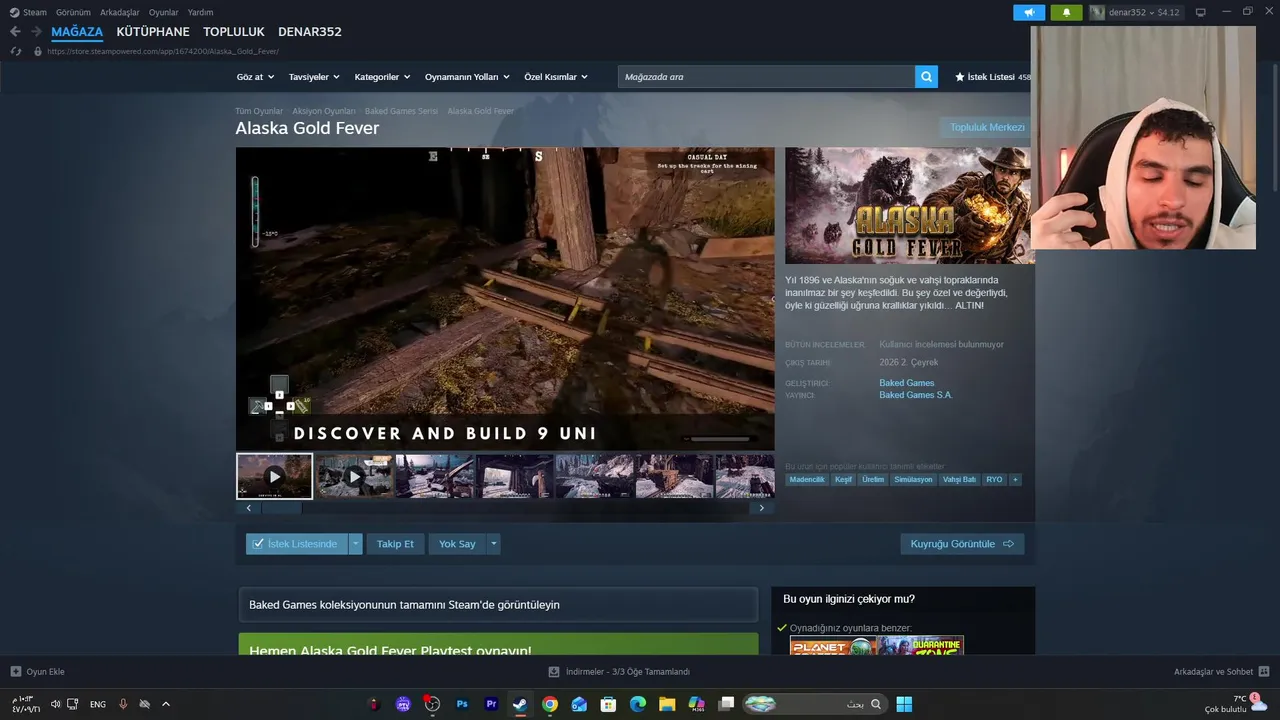Expand the Oynamanın Yolları dropdown
Viewport: 1280px width, 720px height.
467,77
